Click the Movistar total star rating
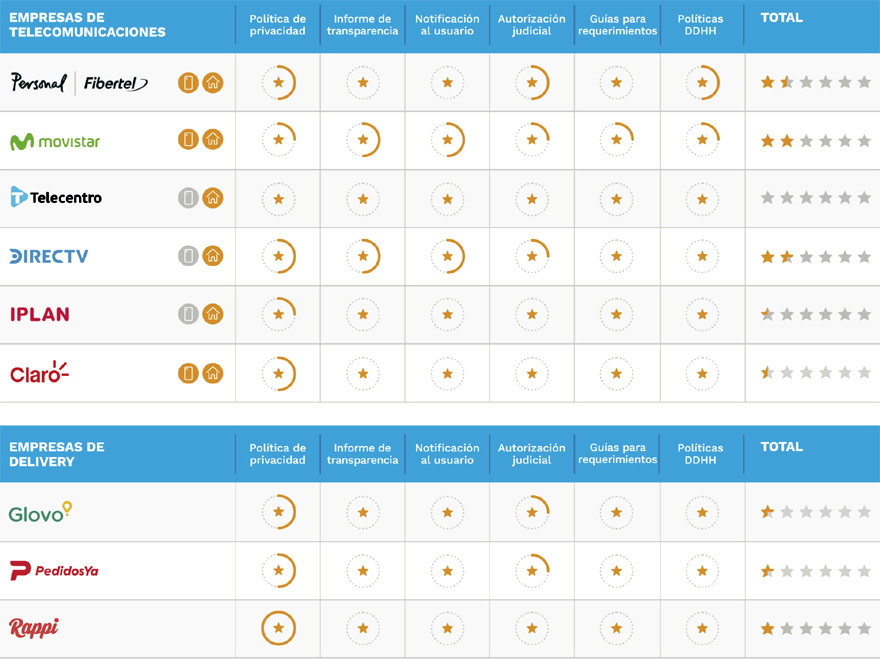This screenshot has width=880, height=660. pyautogui.click(x=815, y=141)
